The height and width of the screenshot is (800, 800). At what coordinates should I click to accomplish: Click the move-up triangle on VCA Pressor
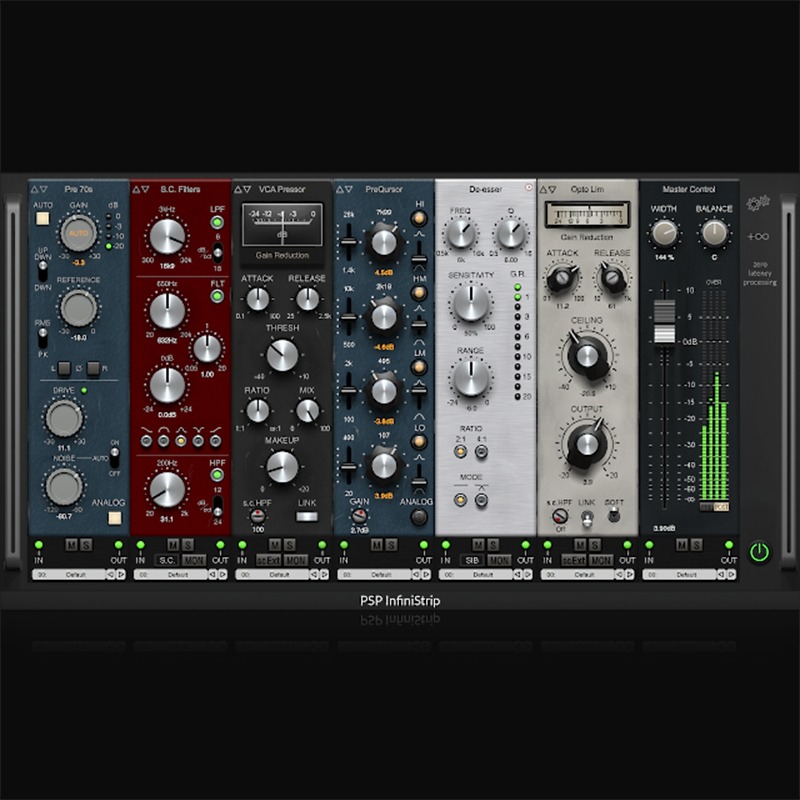tap(238, 189)
